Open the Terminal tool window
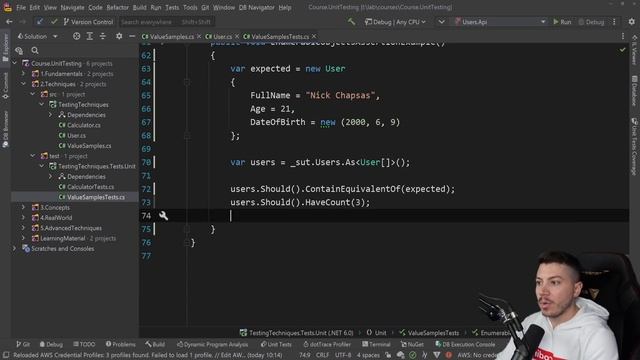This screenshot has height=360, width=640. point(376,344)
